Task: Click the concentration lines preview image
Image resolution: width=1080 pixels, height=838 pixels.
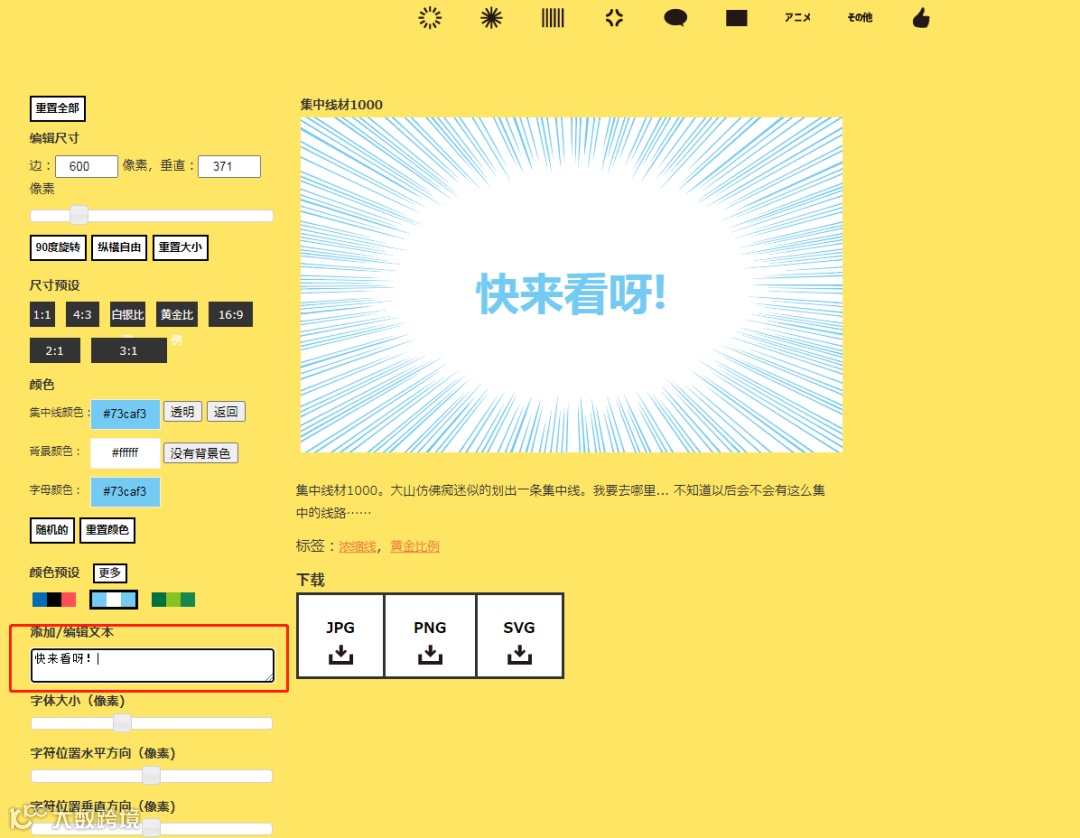Action: point(572,285)
